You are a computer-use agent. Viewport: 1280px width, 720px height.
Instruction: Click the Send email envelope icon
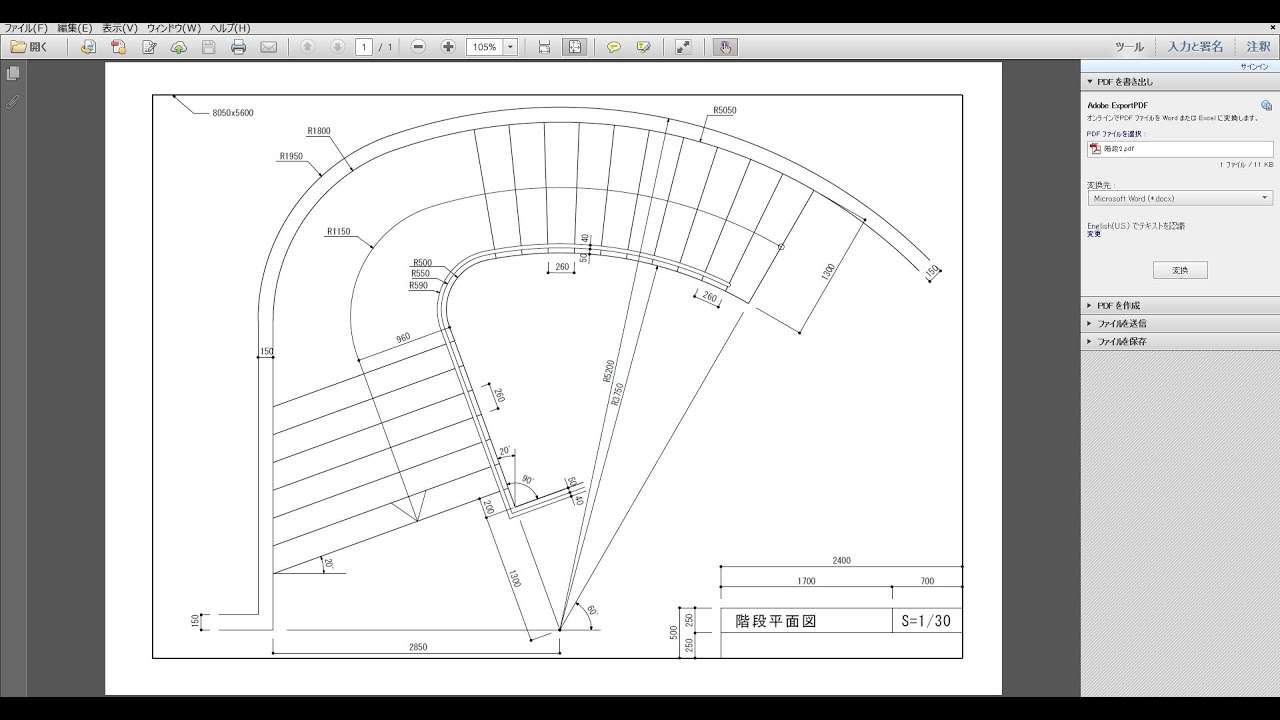point(268,47)
